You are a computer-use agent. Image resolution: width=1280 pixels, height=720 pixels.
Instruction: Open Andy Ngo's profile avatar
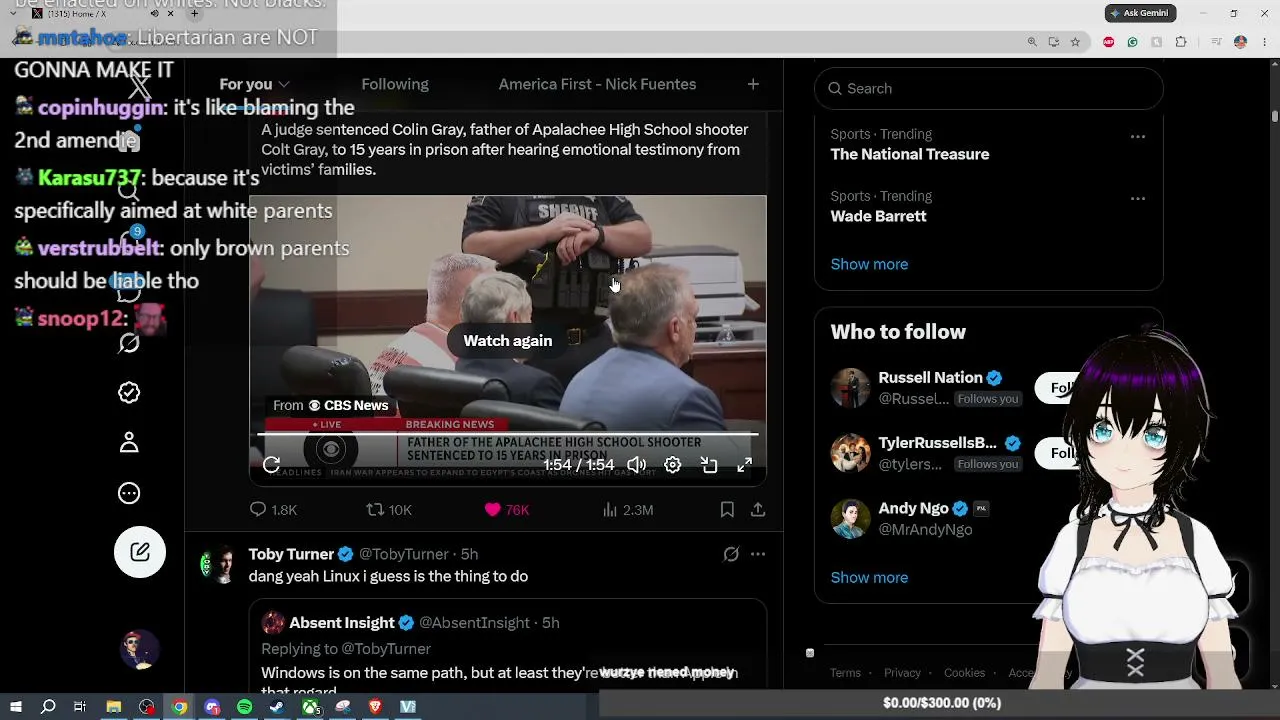850,518
